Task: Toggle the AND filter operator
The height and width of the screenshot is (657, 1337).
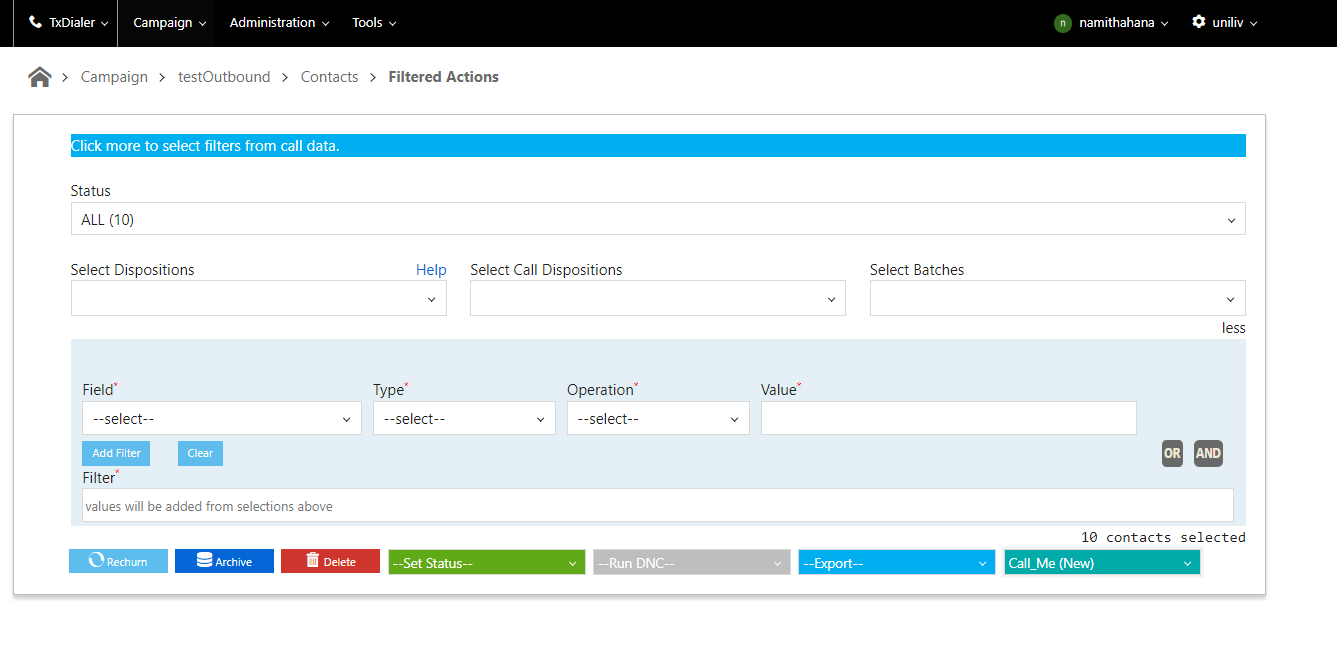Action: (x=1208, y=453)
